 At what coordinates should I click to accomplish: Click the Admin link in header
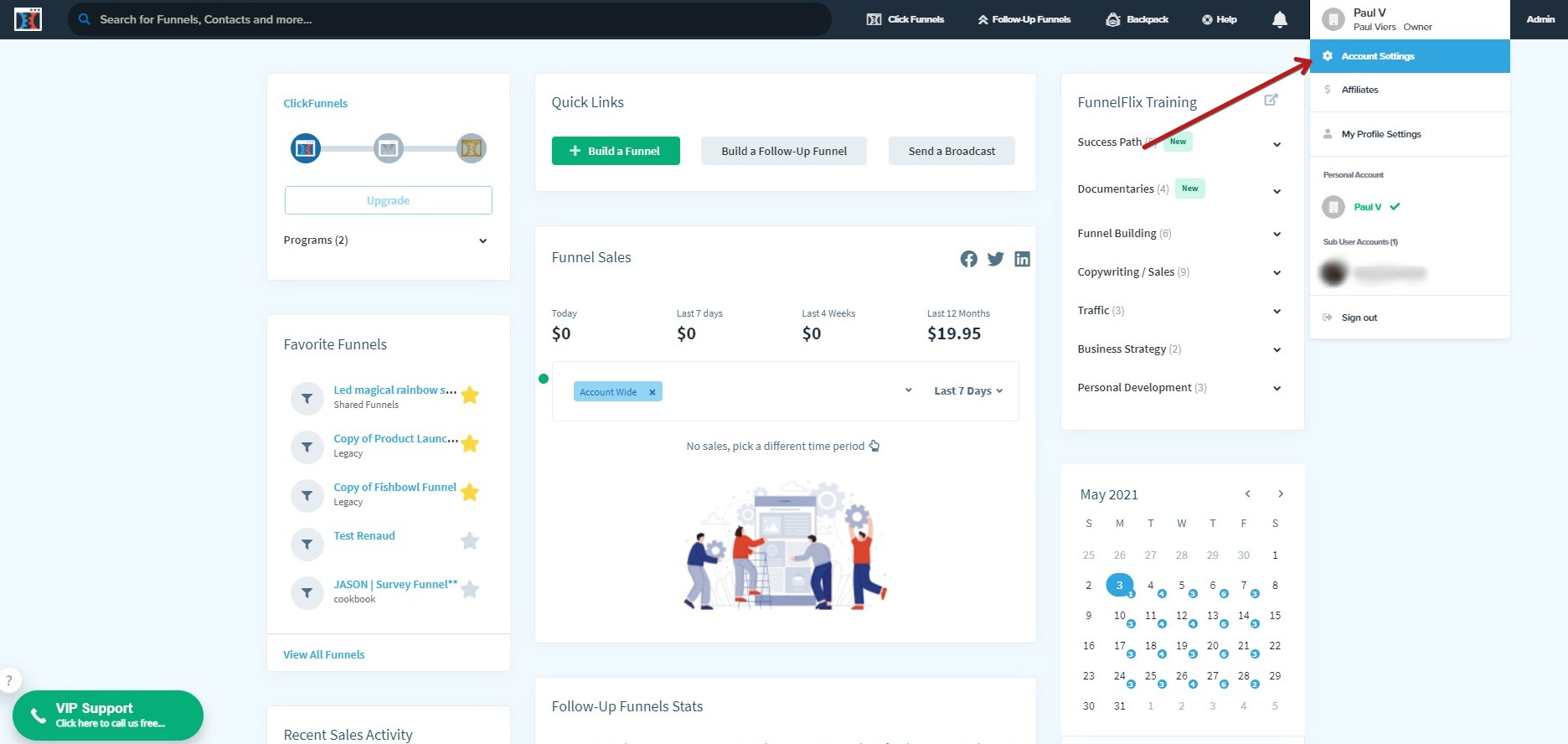point(1540,19)
